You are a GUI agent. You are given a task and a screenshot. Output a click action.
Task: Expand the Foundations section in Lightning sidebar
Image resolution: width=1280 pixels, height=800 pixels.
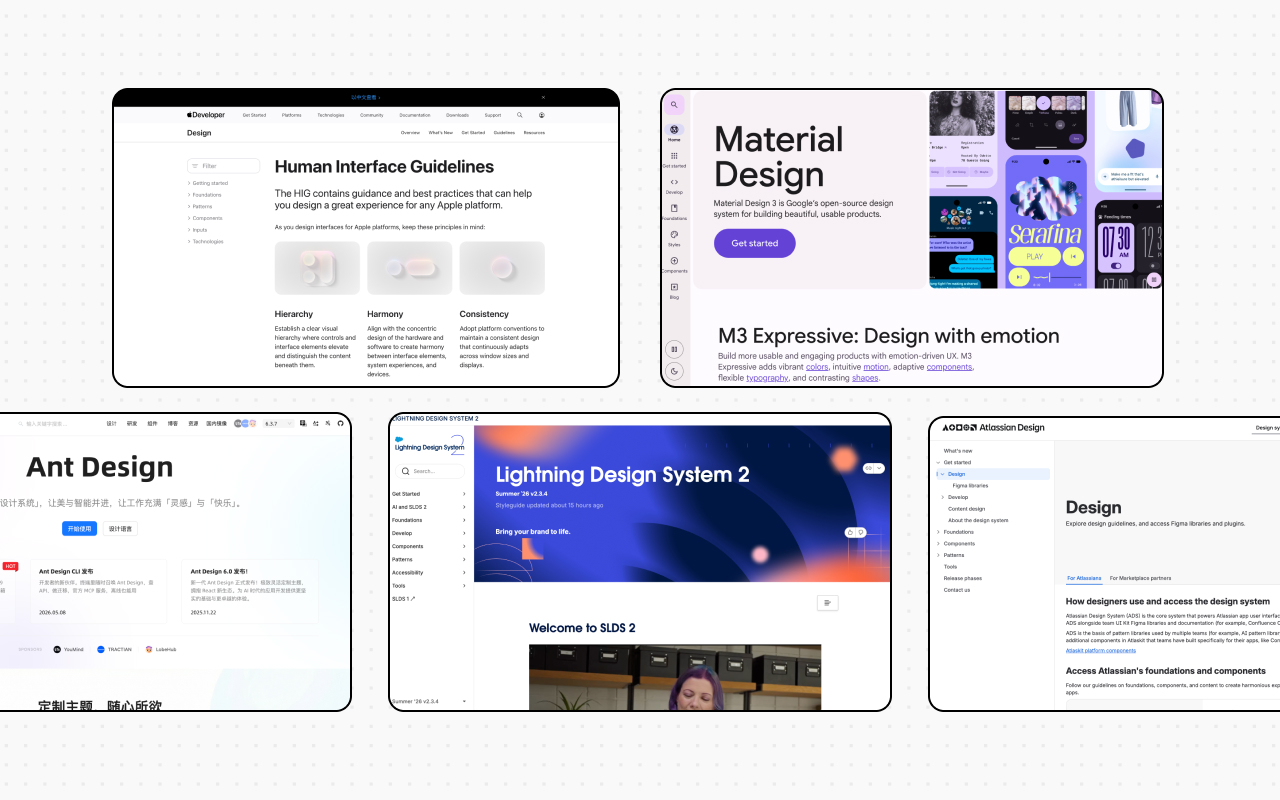coord(429,520)
